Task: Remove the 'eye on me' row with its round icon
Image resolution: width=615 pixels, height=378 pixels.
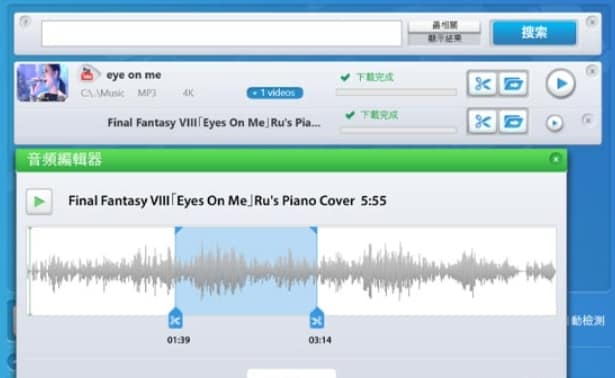Action: tap(591, 71)
